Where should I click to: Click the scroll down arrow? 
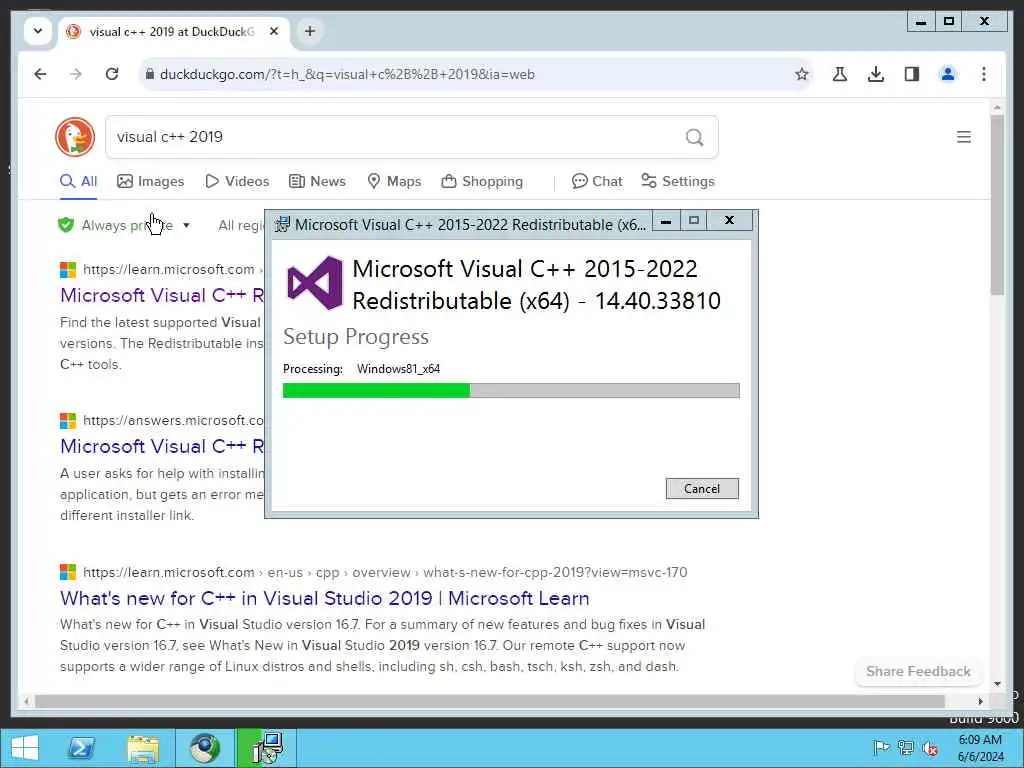pyautogui.click(x=997, y=684)
